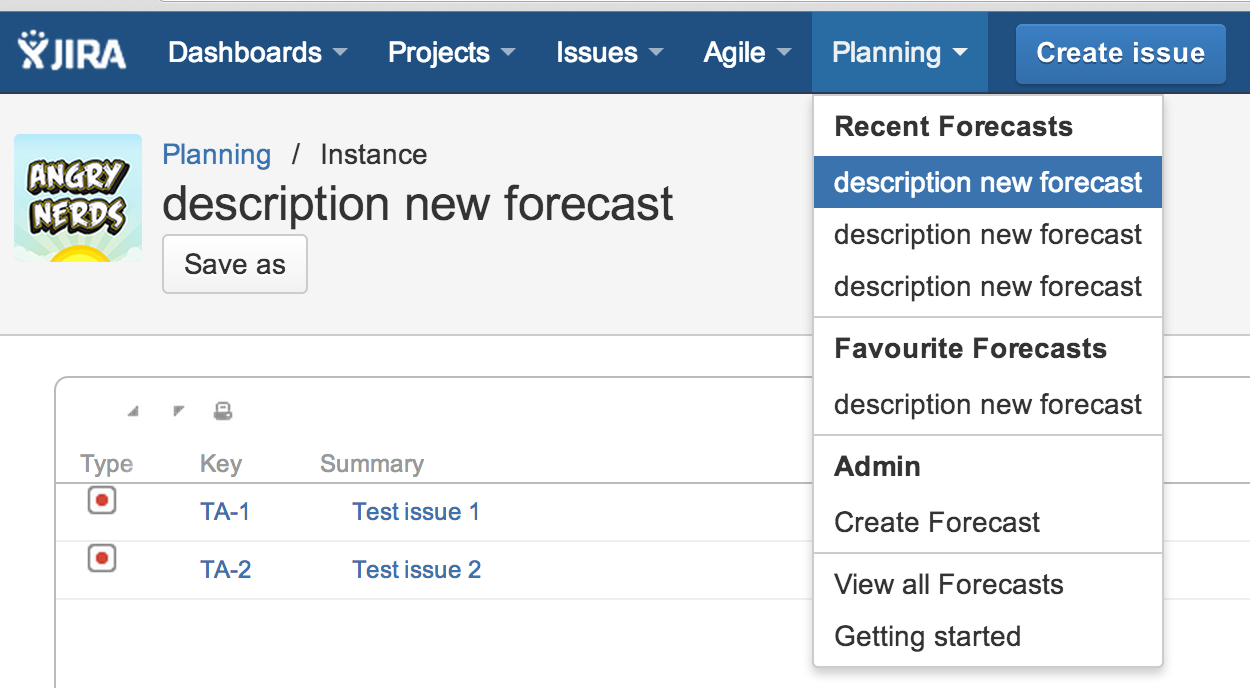Click the bug type icon for TA-1

[102, 500]
